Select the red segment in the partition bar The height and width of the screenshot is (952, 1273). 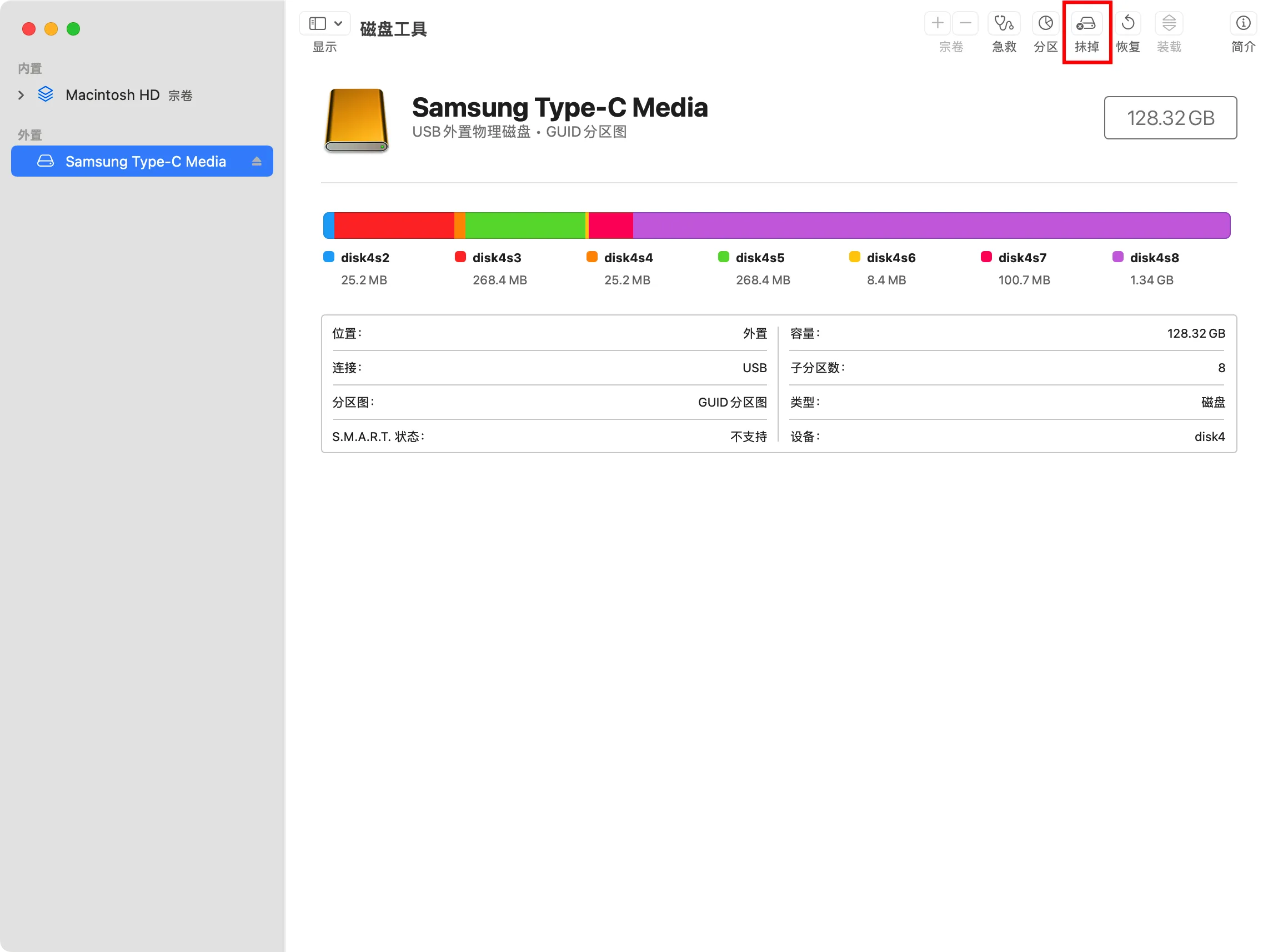click(x=394, y=226)
